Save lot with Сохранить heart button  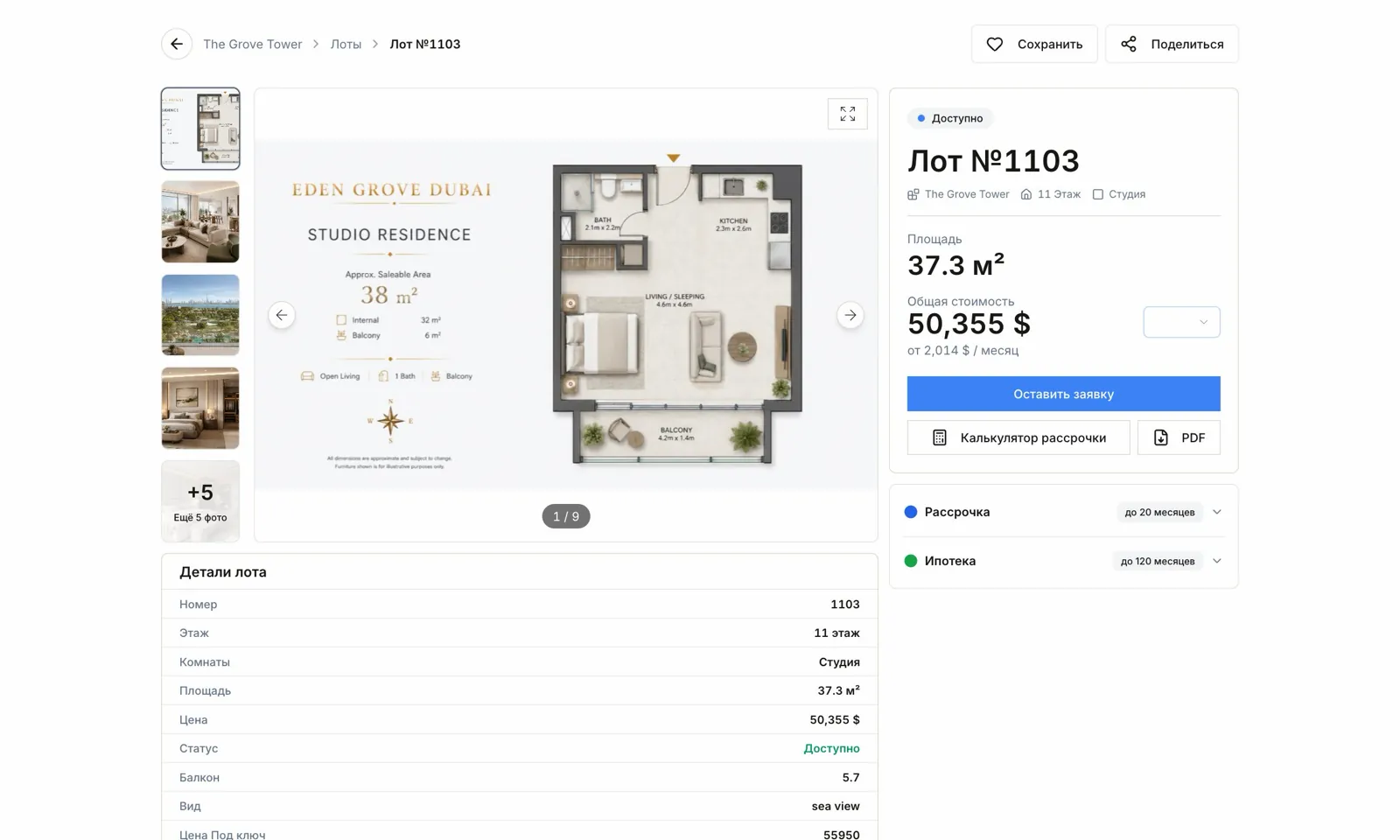(x=1034, y=44)
